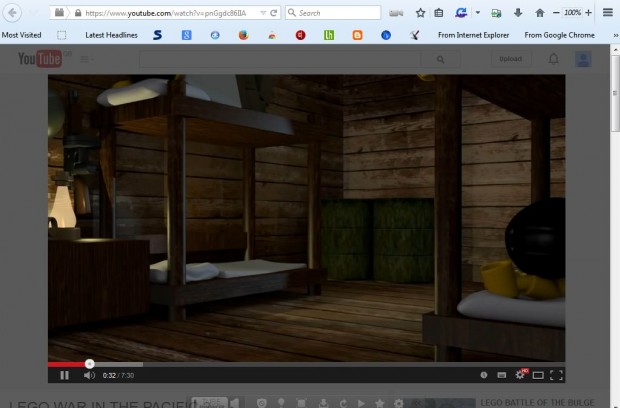620x408 pixels.
Task: Open the downloads arrow panel
Action: (518, 13)
